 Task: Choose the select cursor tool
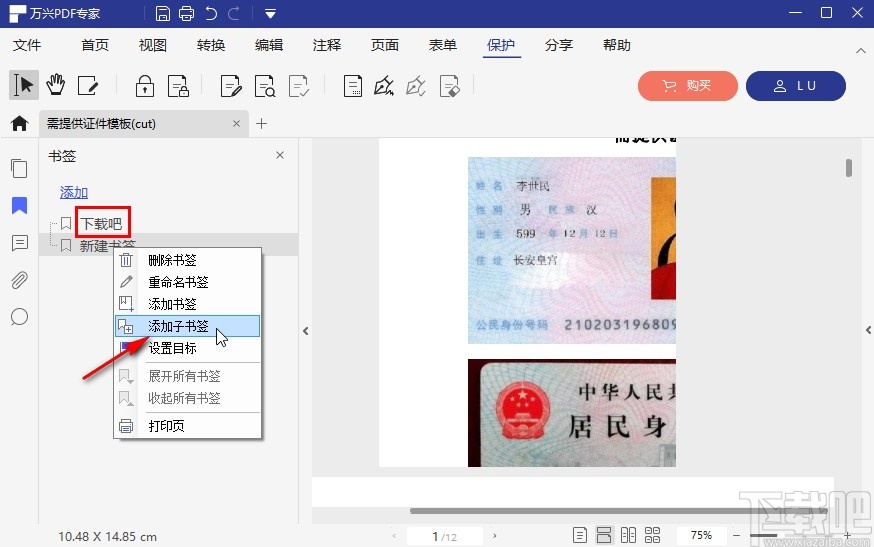point(23,85)
